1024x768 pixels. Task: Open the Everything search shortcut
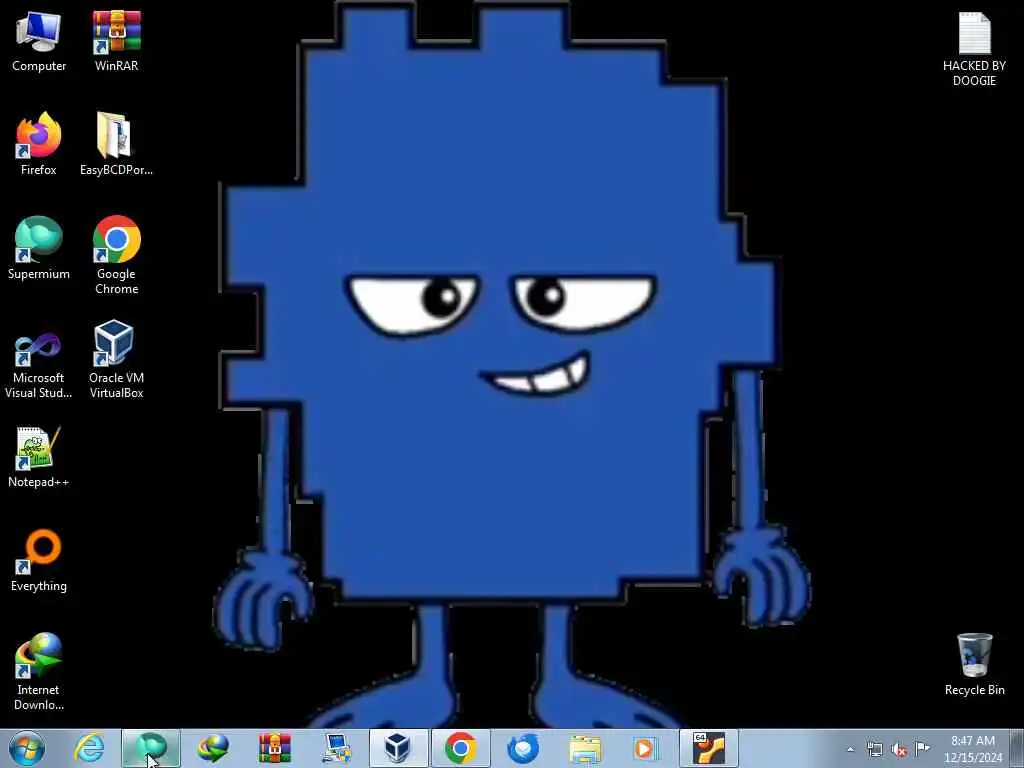[39, 560]
